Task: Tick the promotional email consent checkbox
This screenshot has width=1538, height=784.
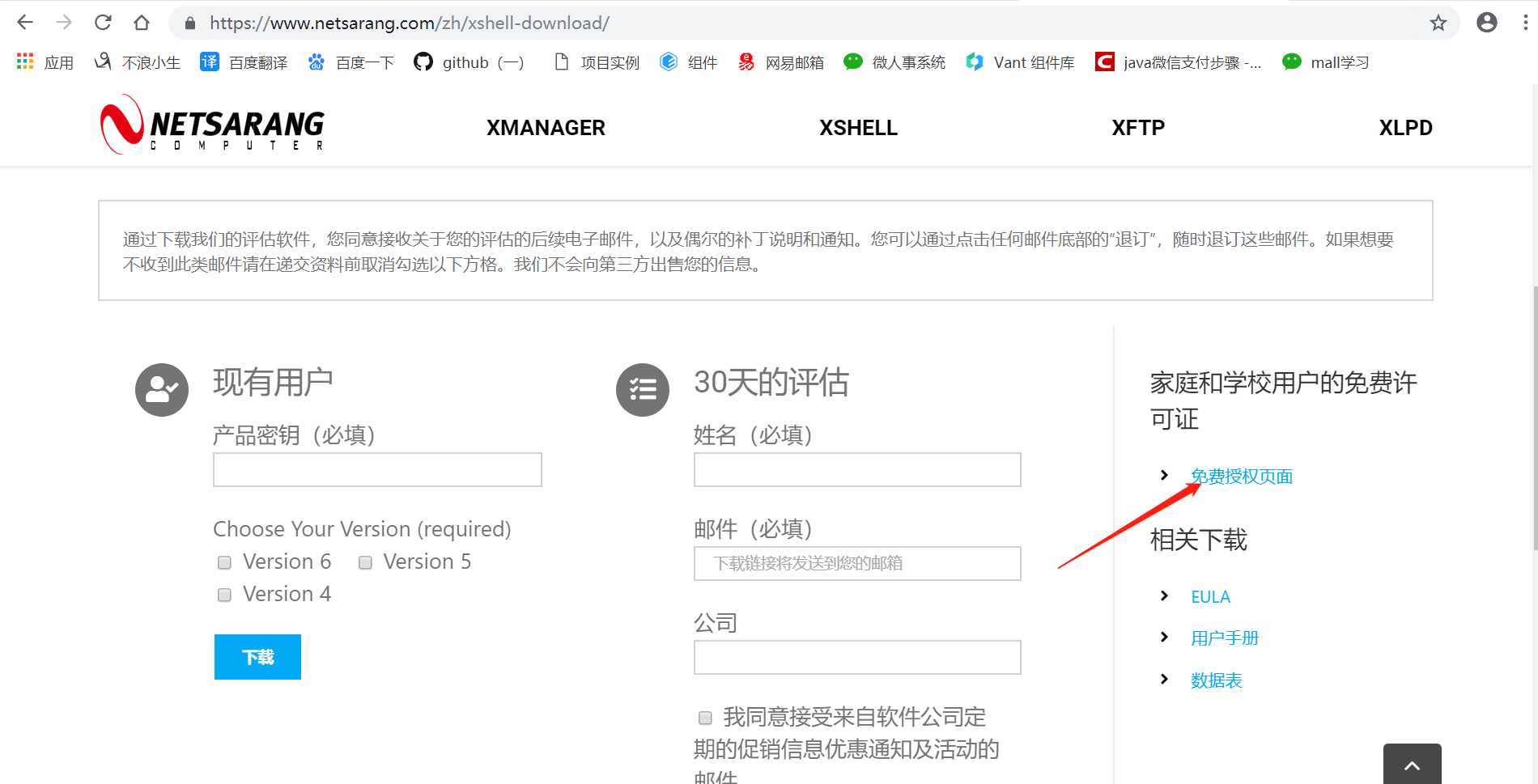Action: point(705,718)
